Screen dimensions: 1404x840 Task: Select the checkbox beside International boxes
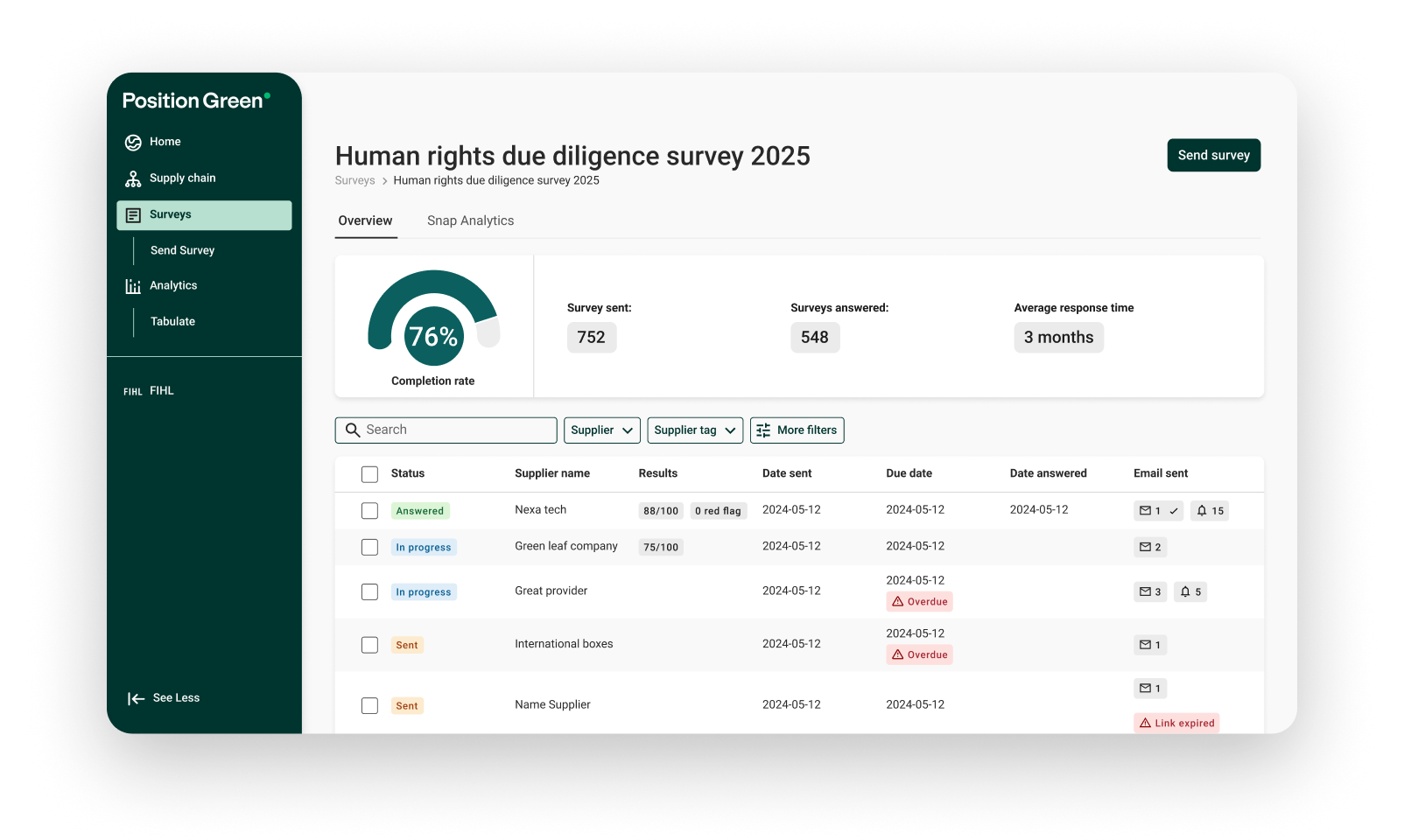pos(369,644)
